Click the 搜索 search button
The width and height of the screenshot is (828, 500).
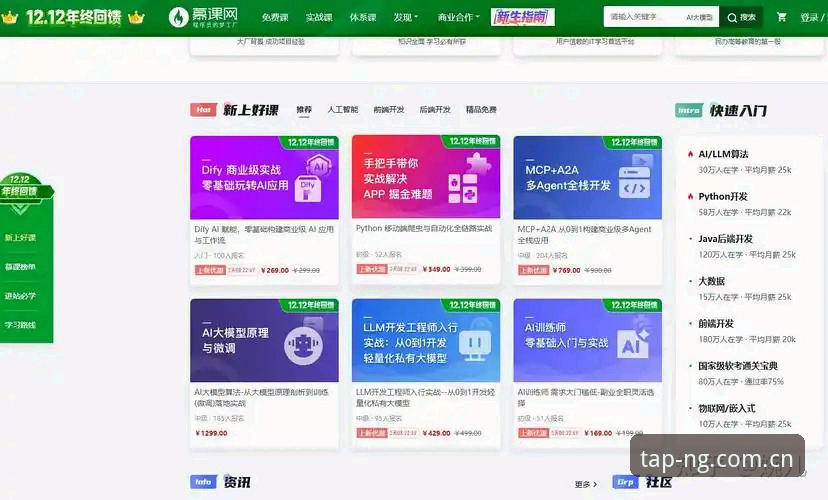pos(741,17)
